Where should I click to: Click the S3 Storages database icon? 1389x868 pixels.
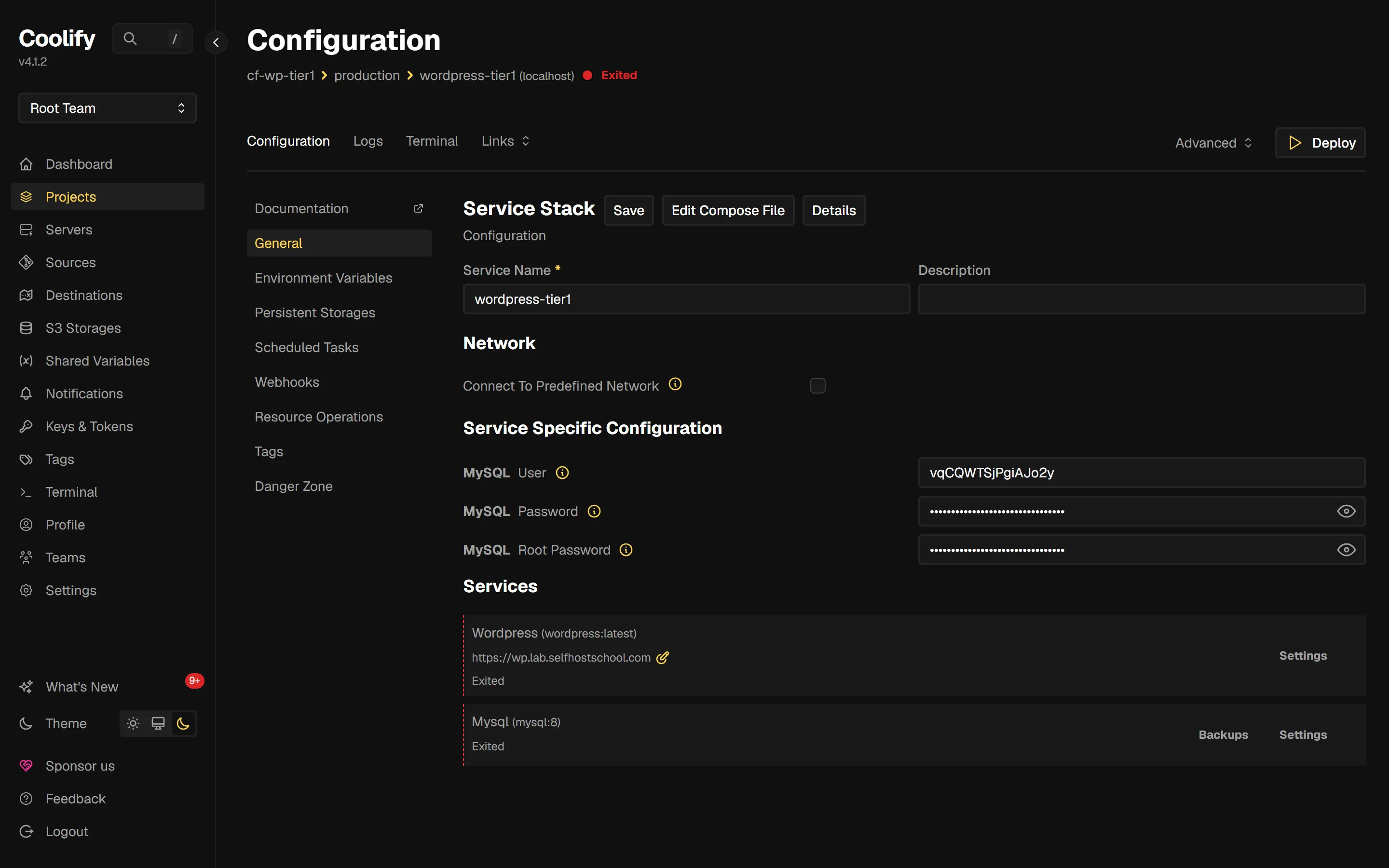26,328
